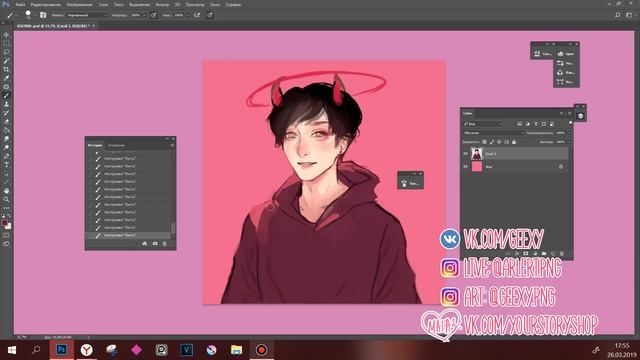
Task: Open the Изображение menu
Action: [80, 4]
